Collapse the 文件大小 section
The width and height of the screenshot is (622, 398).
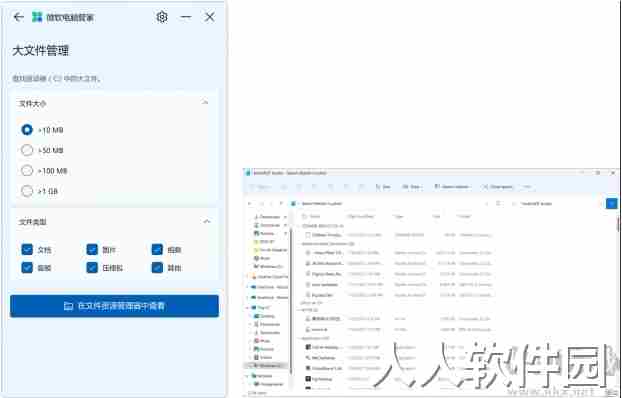click(205, 103)
